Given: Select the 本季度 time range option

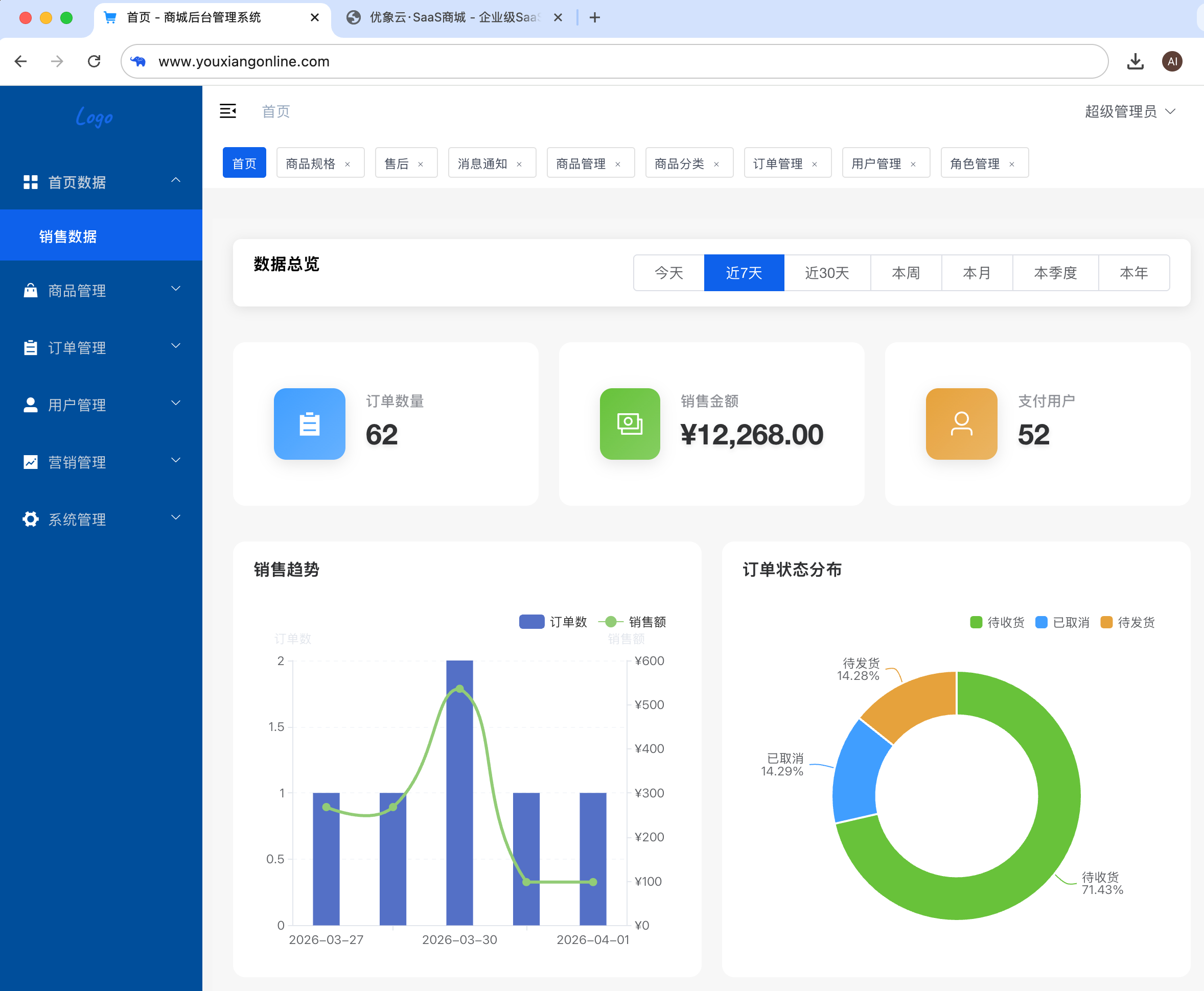Looking at the screenshot, I should pyautogui.click(x=1055, y=273).
